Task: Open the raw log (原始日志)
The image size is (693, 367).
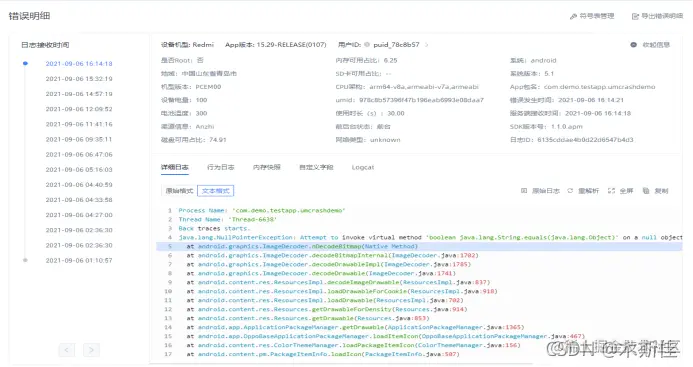Action: pyautogui.click(x=541, y=191)
